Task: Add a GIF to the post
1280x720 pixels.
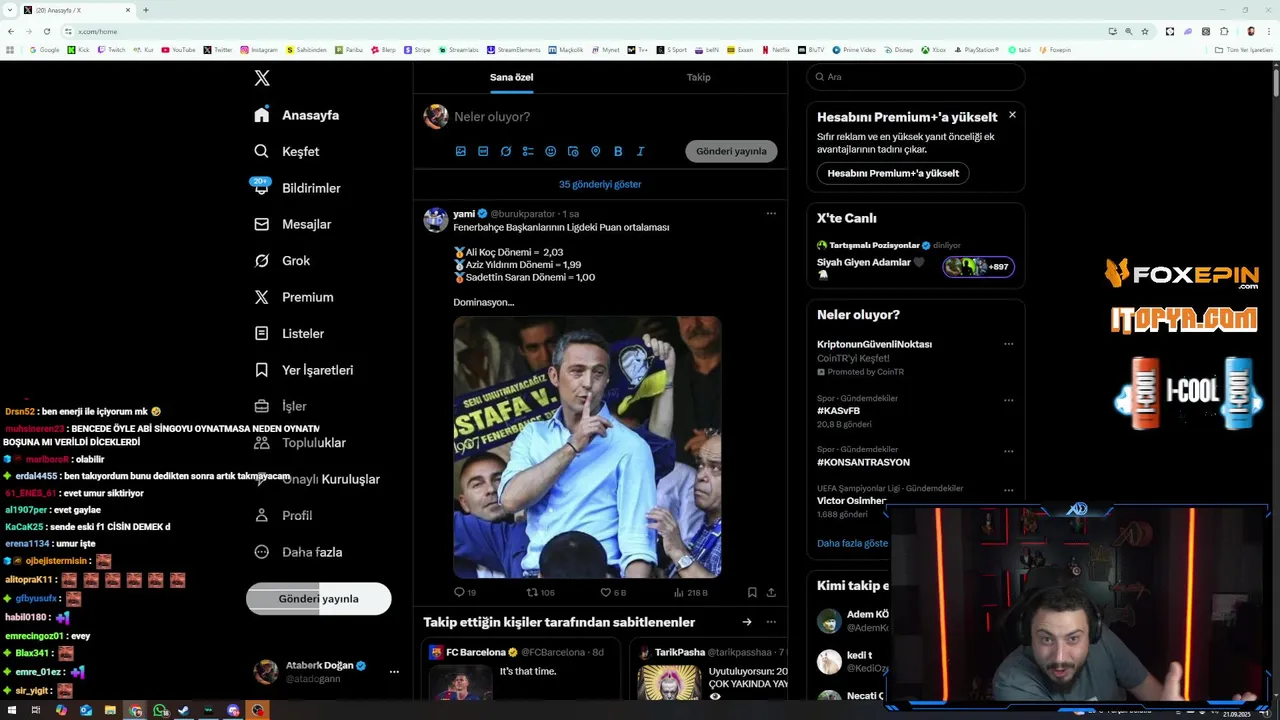Action: (483, 151)
